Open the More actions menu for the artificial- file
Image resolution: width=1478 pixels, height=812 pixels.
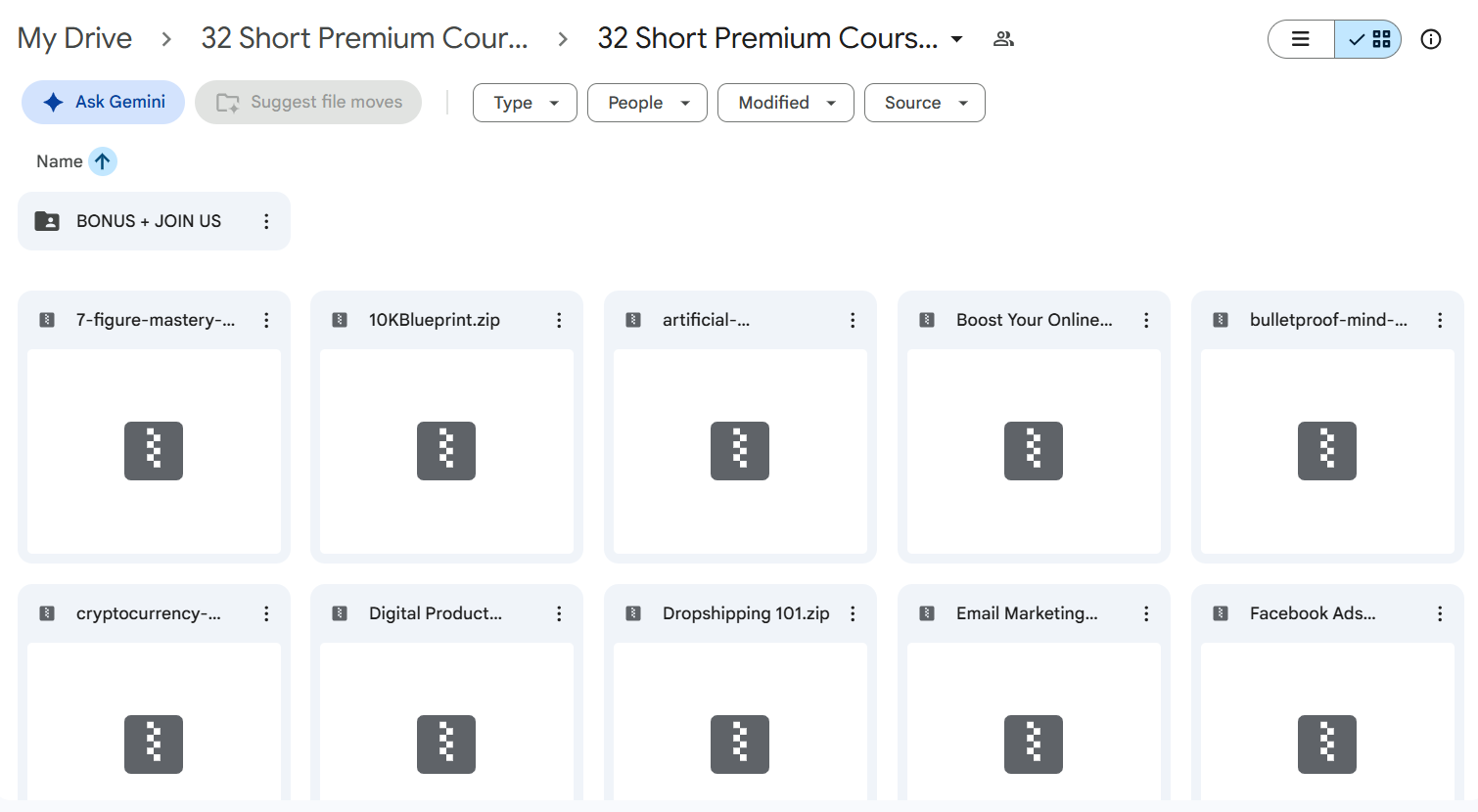coord(853,320)
